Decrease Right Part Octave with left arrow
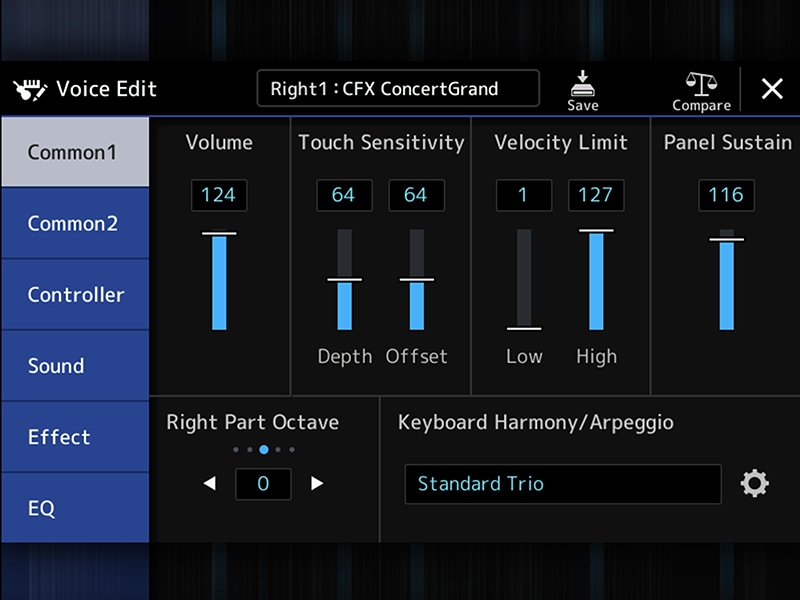Screen dimensions: 800x600 211,484
